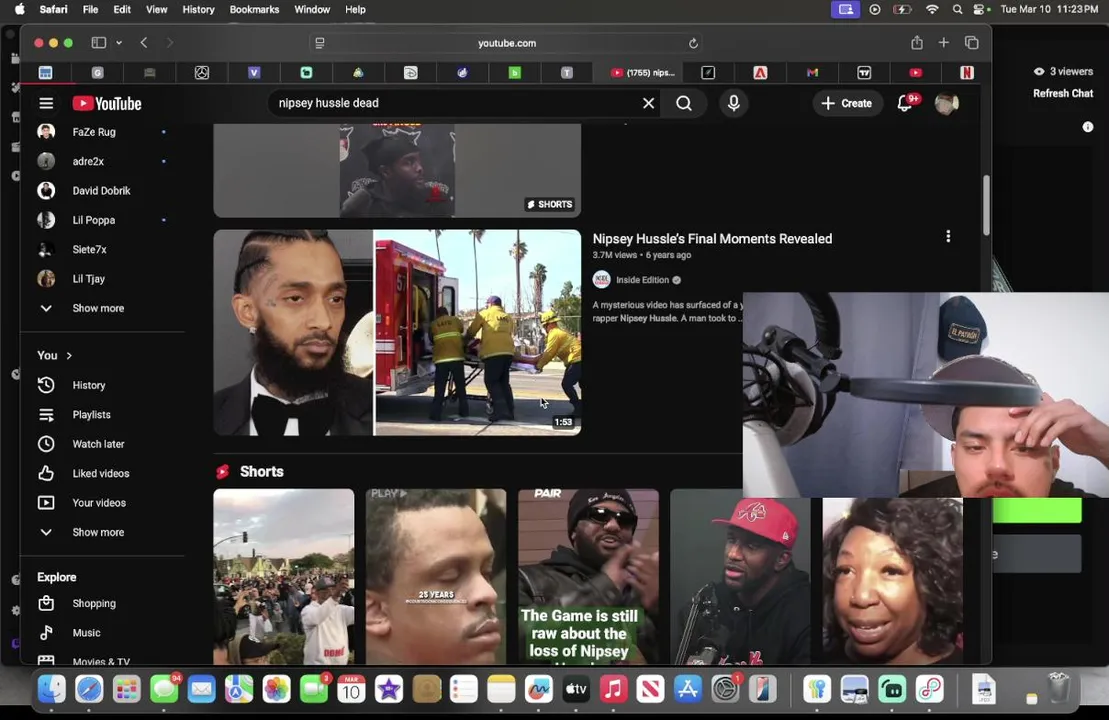Image resolution: width=1109 pixels, height=720 pixels.
Task: Switch to the (1755) nips... YouTube tab
Action: [643, 72]
